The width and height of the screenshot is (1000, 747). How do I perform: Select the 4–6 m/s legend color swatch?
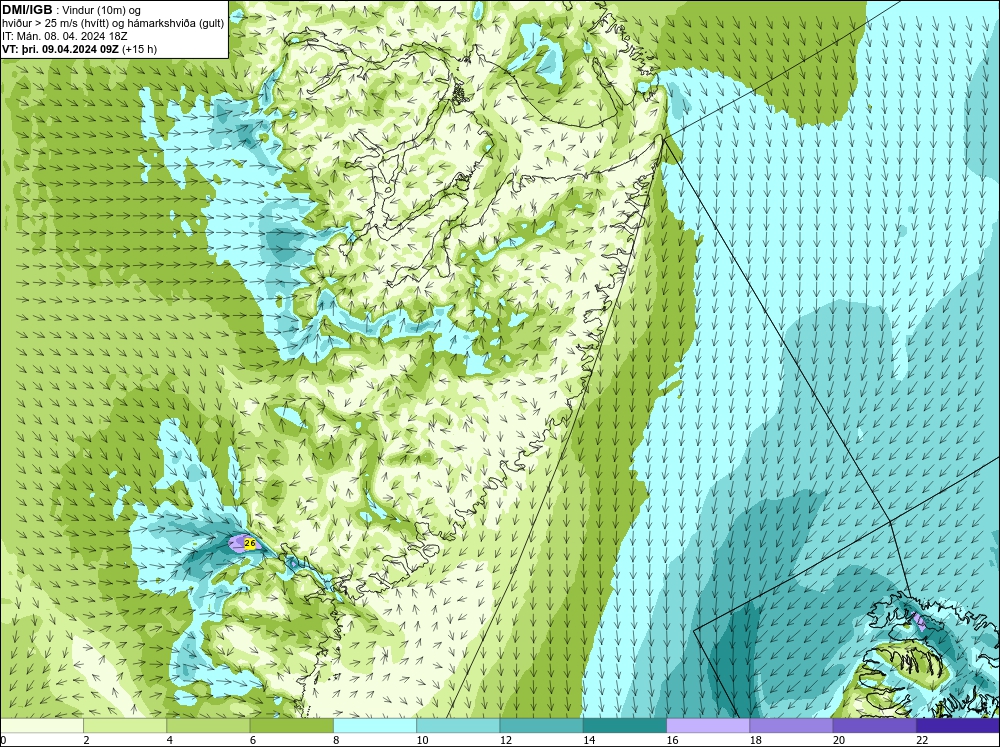pyautogui.click(x=208, y=726)
